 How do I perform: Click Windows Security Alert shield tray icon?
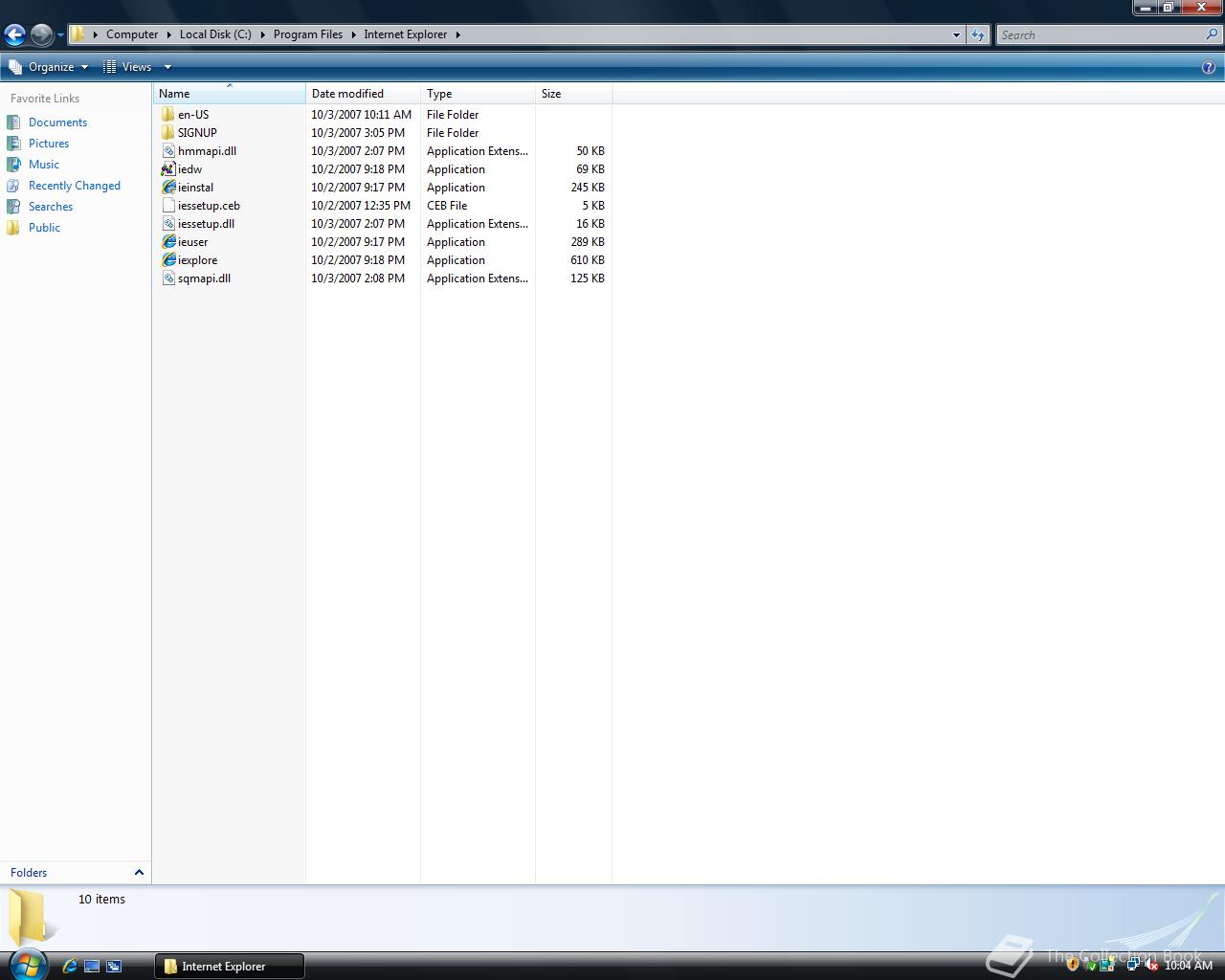pyautogui.click(x=1073, y=965)
